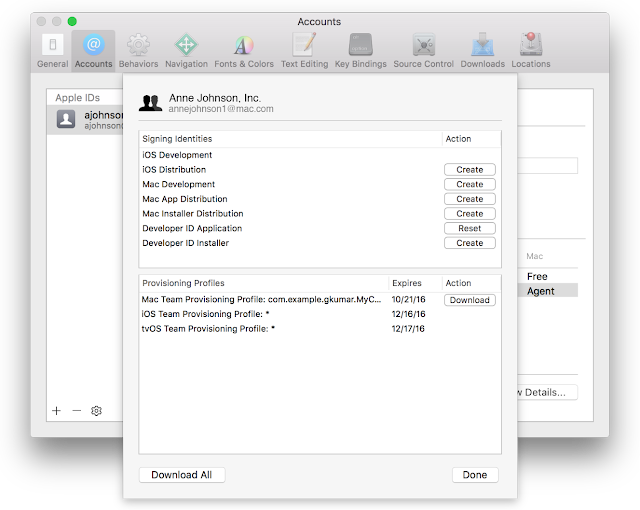640x510 pixels.
Task: Create iOS Distribution signing identity
Action: (x=470, y=169)
